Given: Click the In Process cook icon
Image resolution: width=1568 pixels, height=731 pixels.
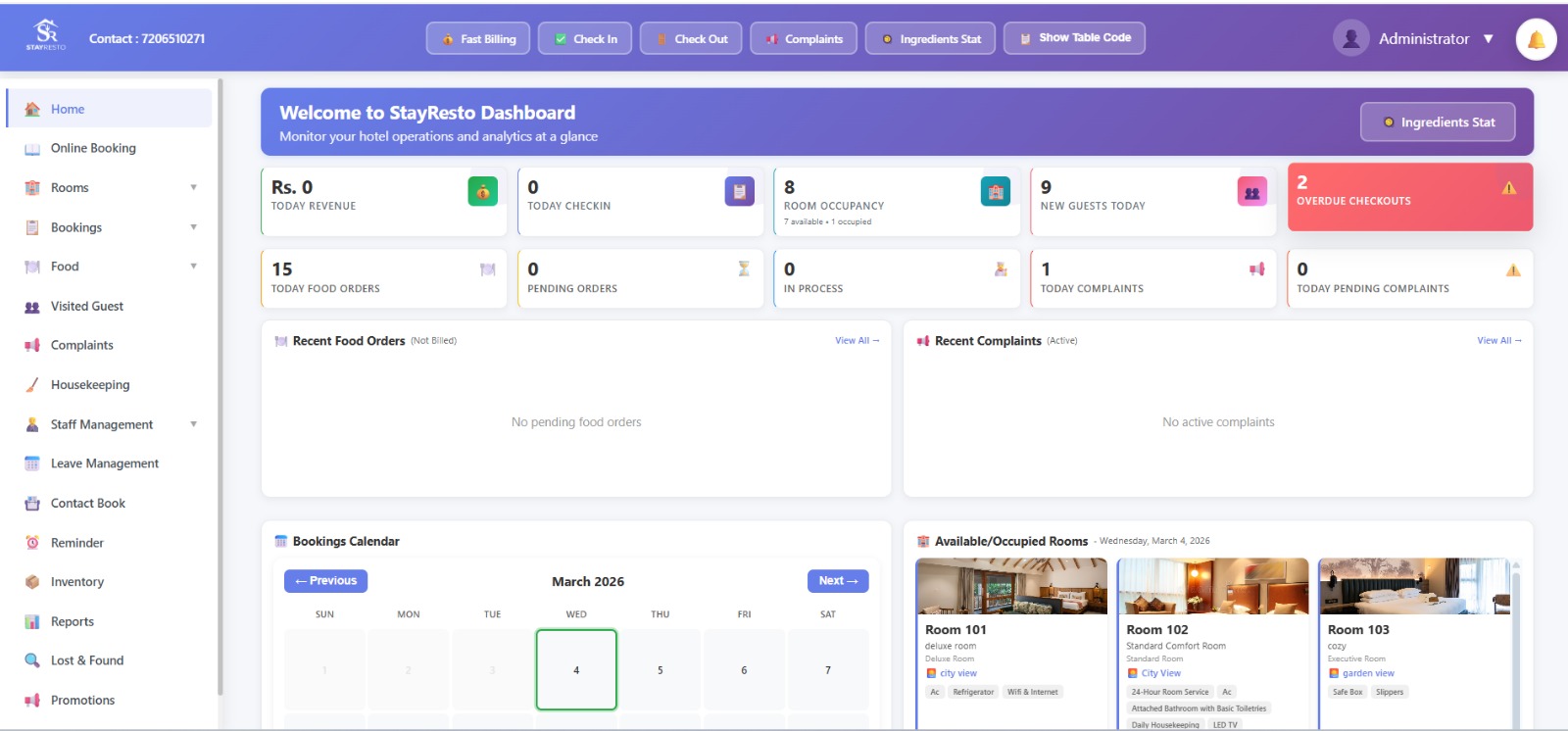Looking at the screenshot, I should [1001, 268].
